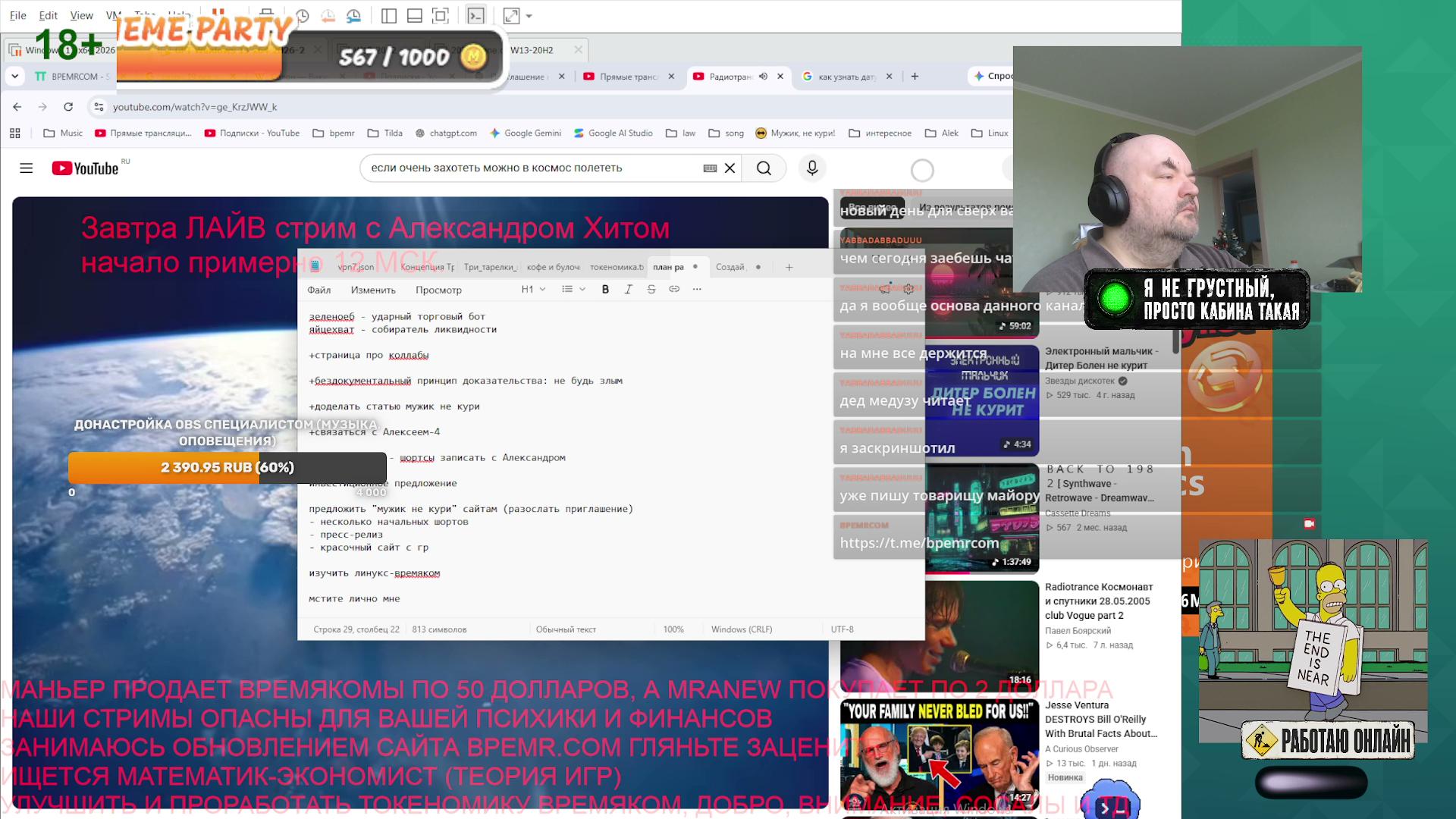The image size is (1456, 819).
Task: Clear the YouTube search query
Action: (x=730, y=168)
